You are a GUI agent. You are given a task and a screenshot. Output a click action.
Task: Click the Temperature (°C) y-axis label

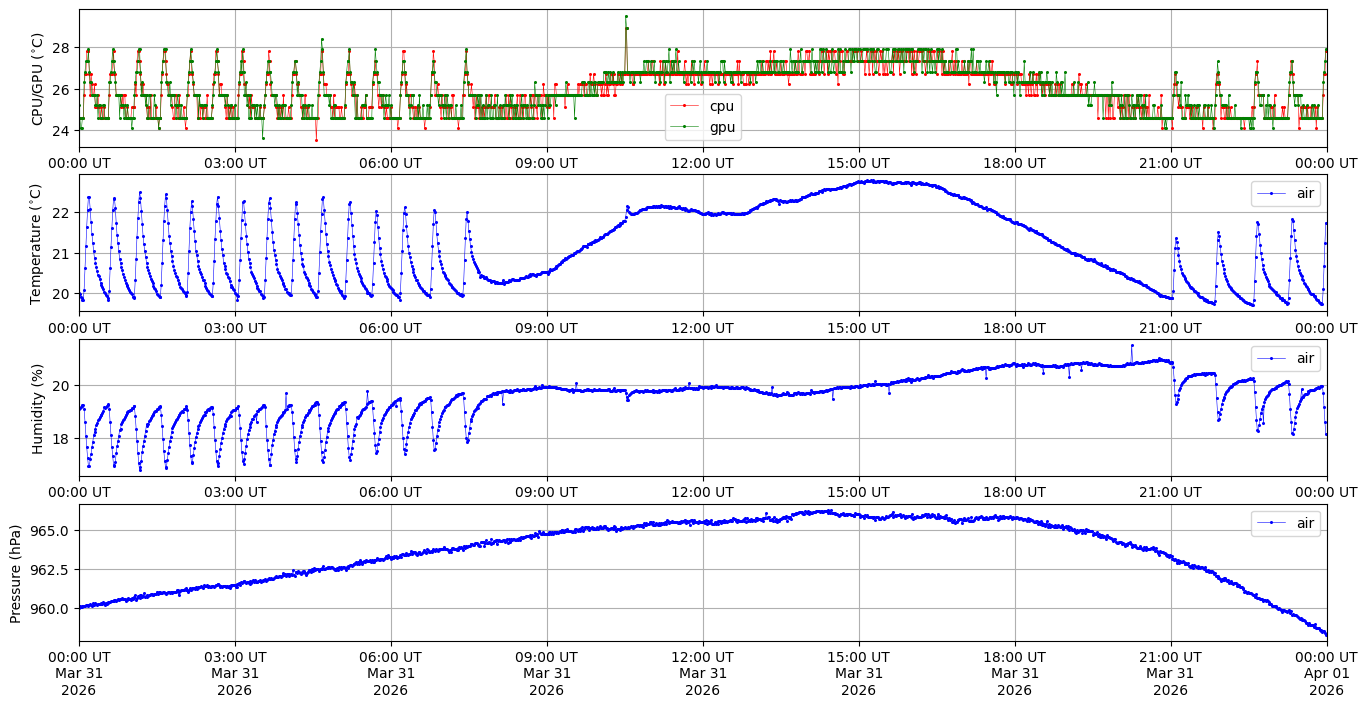tap(38, 243)
